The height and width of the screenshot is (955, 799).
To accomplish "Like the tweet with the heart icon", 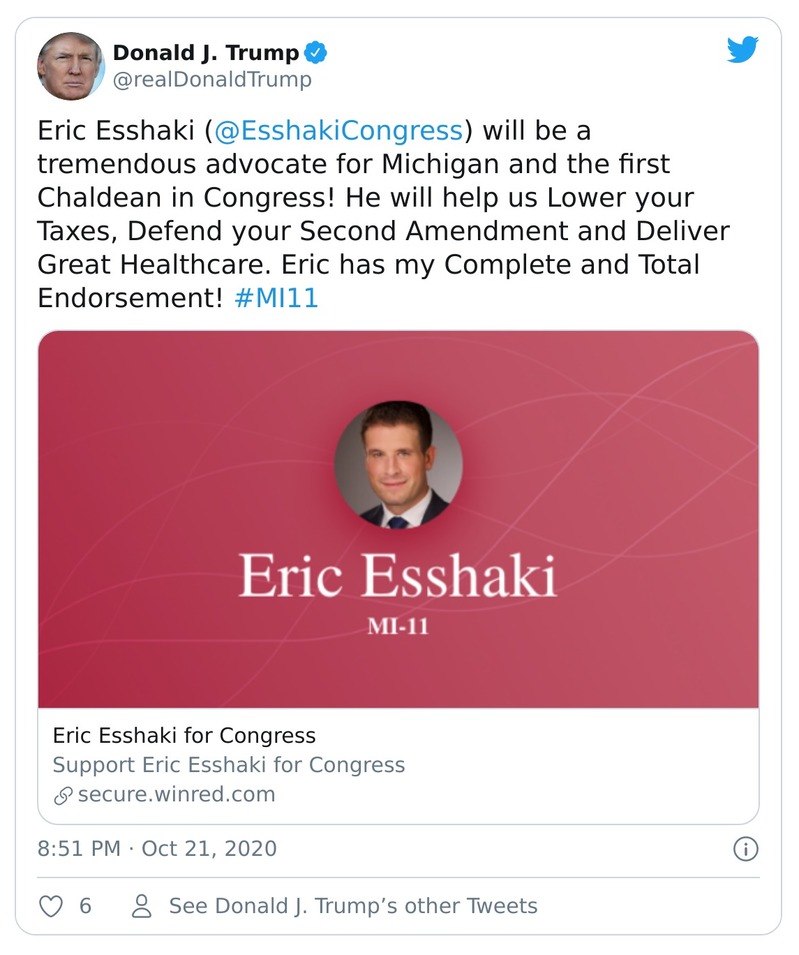I will coord(50,906).
